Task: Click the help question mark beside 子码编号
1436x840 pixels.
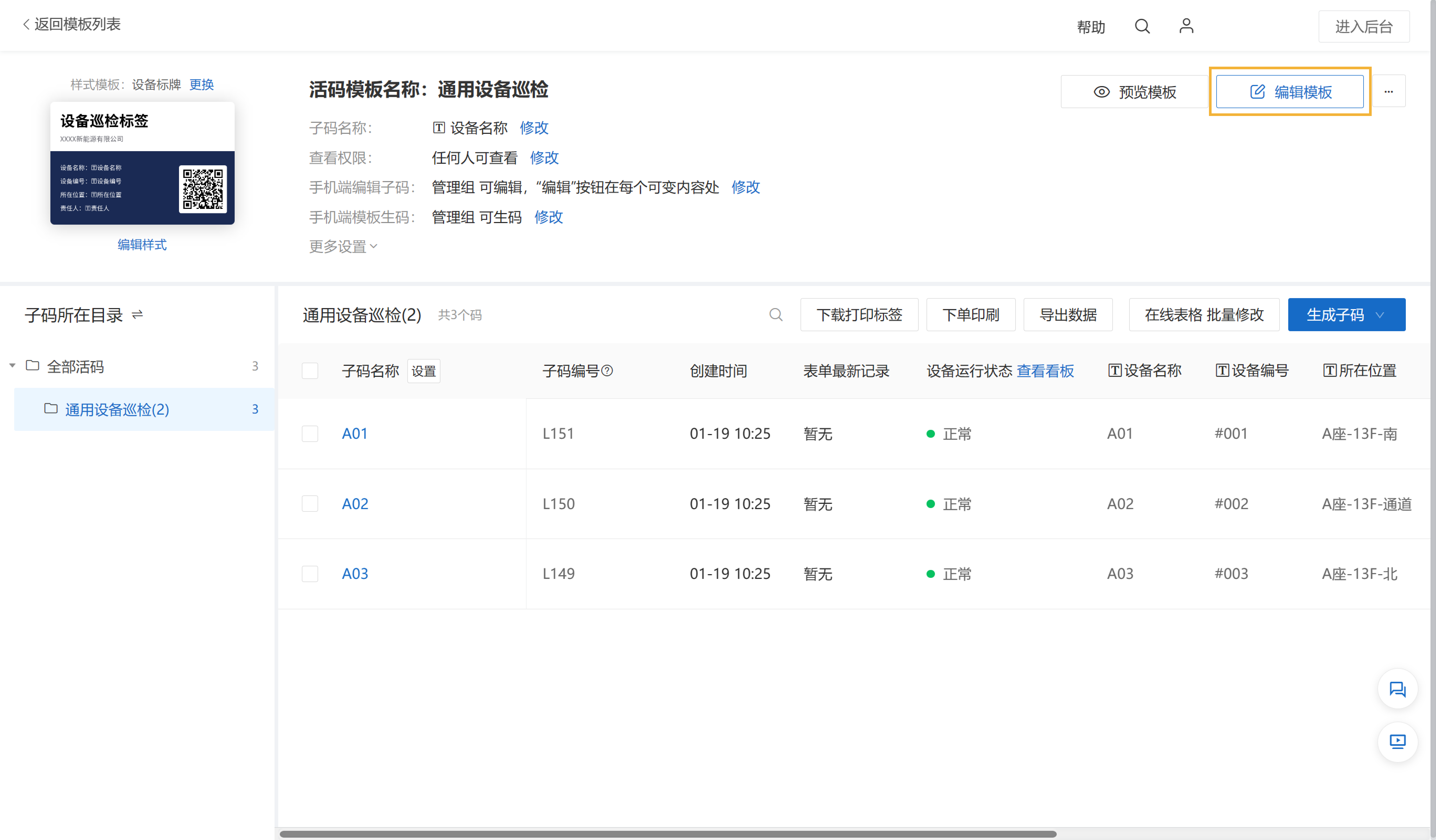Action: [607, 371]
